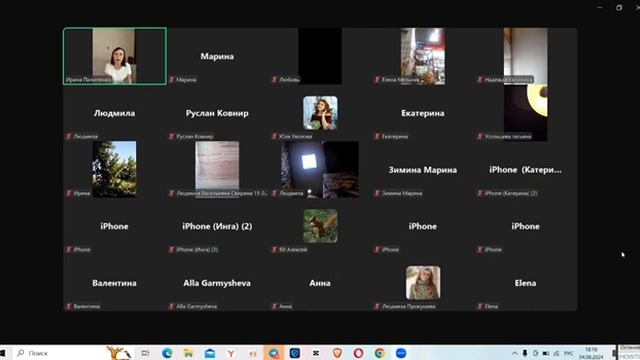Open Mail app from the taskbar

tap(210, 353)
